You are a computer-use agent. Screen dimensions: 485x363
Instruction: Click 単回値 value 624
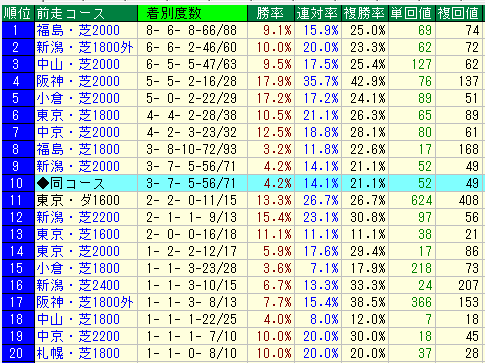point(422,201)
